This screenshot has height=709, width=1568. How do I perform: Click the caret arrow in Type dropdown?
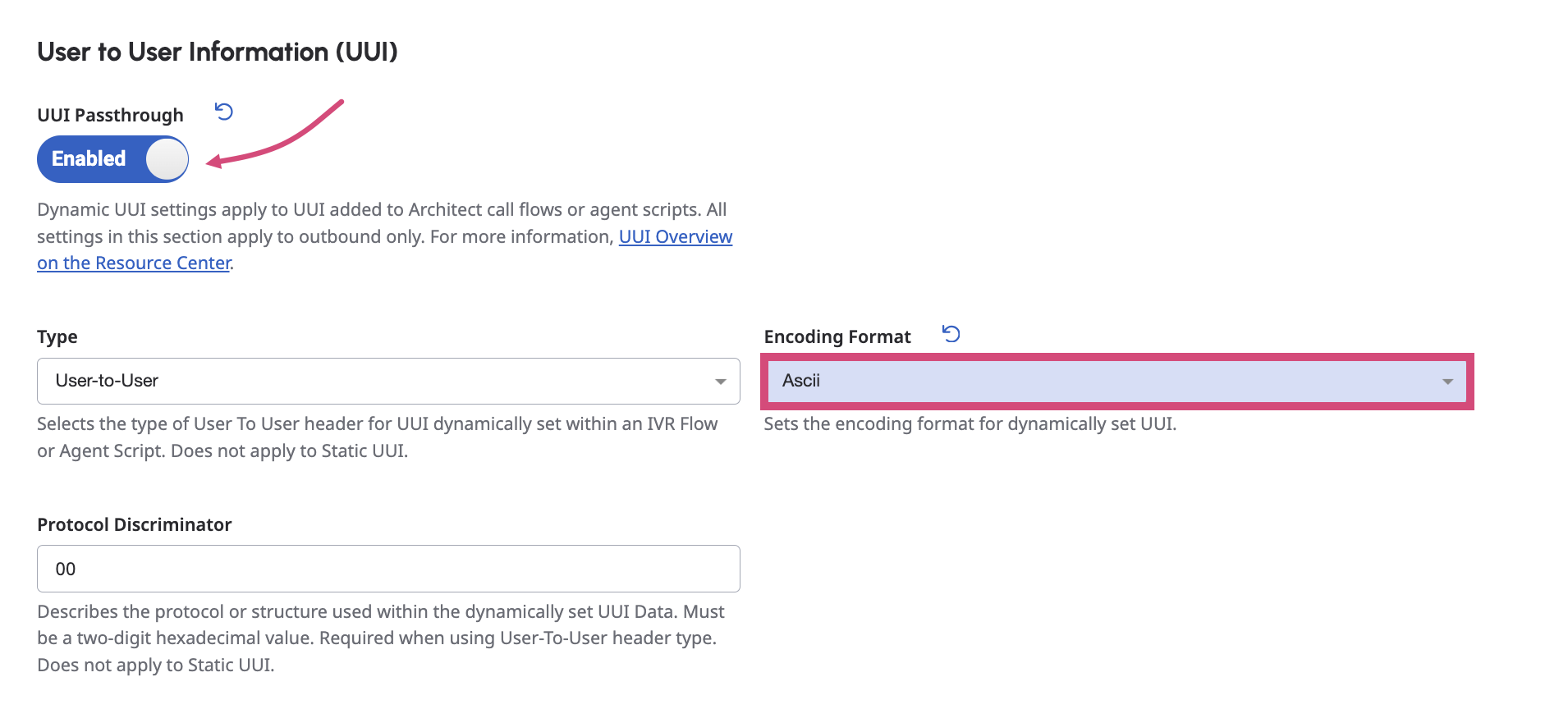[x=720, y=382]
